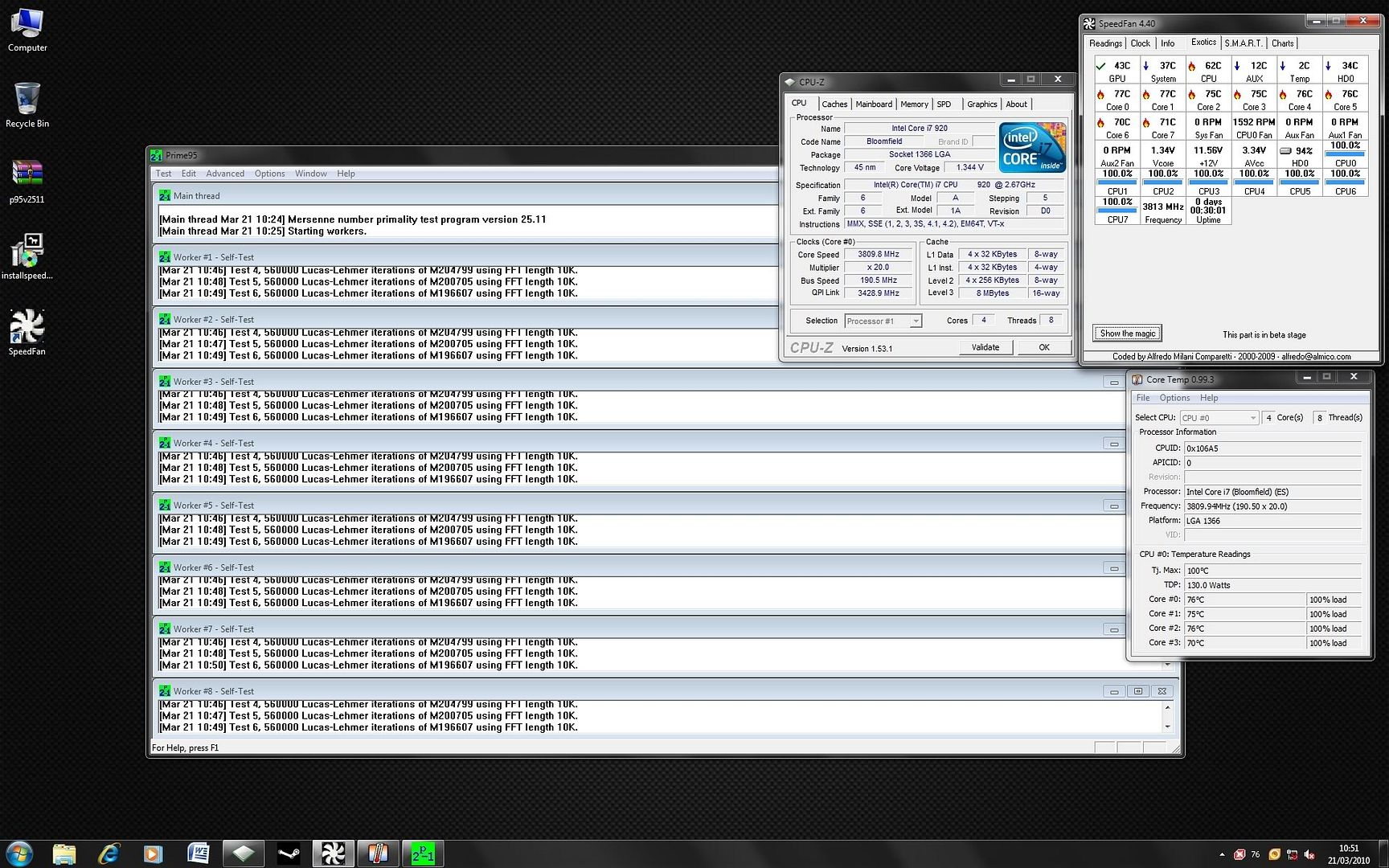
Task: Show hidden system tray icons
Action: click(1222, 854)
